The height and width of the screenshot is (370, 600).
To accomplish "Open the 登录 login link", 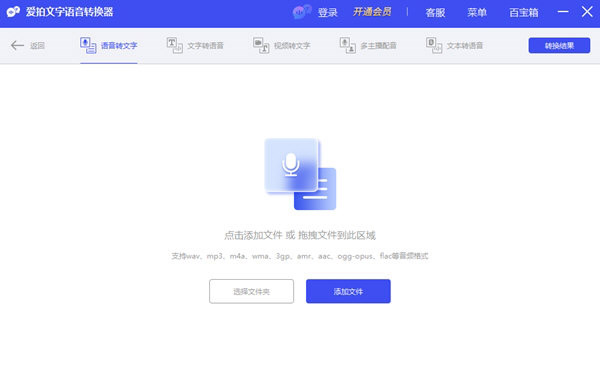I will point(328,12).
